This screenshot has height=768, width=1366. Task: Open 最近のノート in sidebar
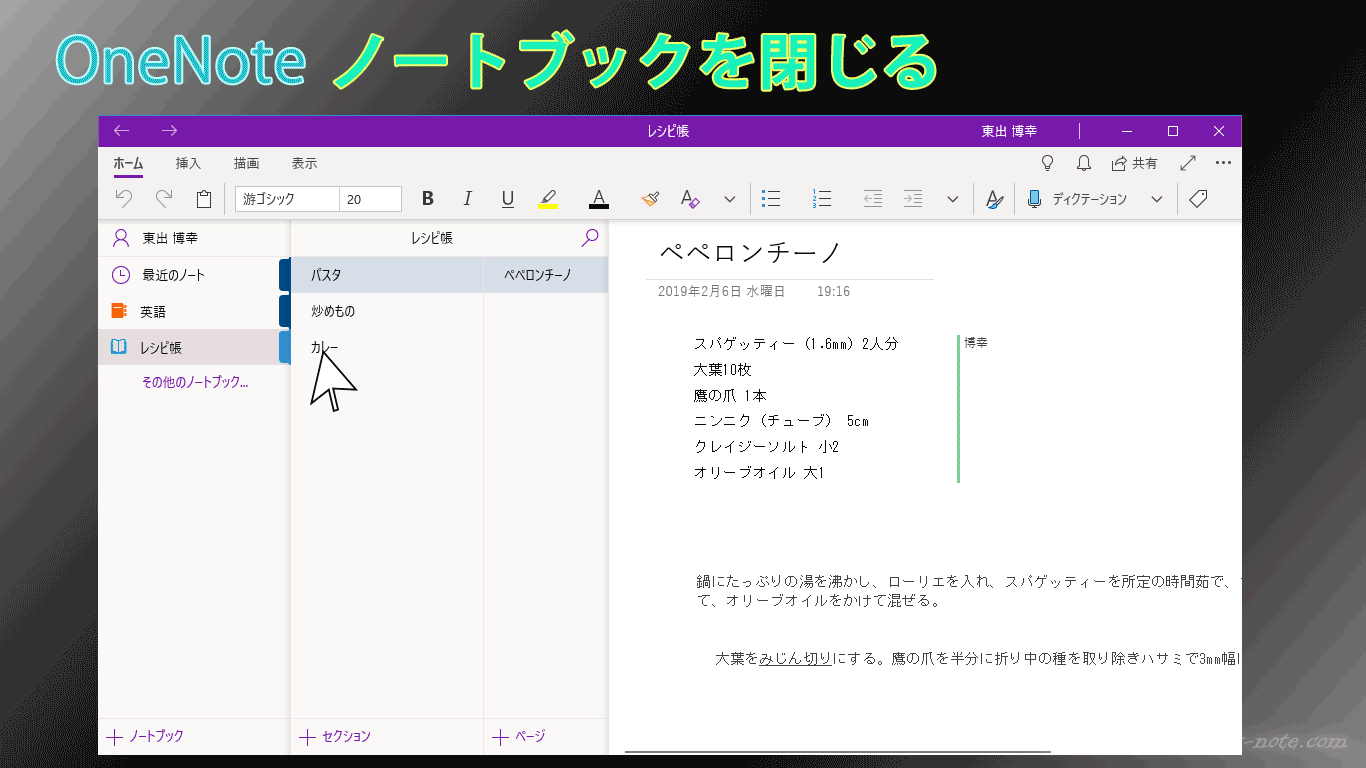[x=194, y=275]
